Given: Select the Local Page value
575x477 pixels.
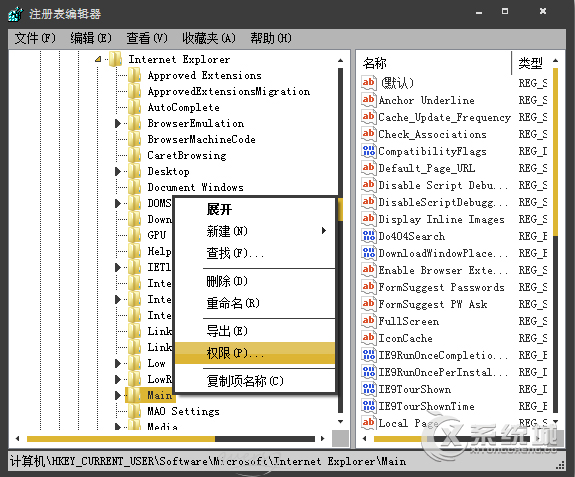Looking at the screenshot, I should [408, 423].
